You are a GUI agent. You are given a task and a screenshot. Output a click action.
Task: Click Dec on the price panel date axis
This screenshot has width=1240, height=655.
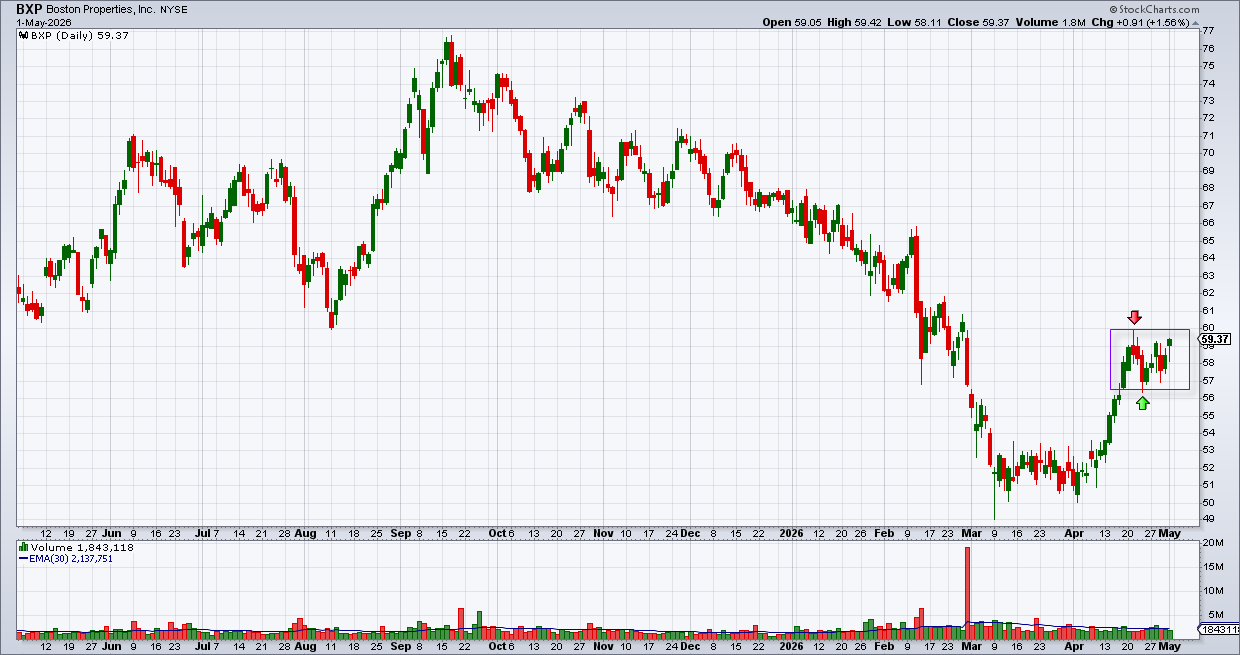[690, 534]
